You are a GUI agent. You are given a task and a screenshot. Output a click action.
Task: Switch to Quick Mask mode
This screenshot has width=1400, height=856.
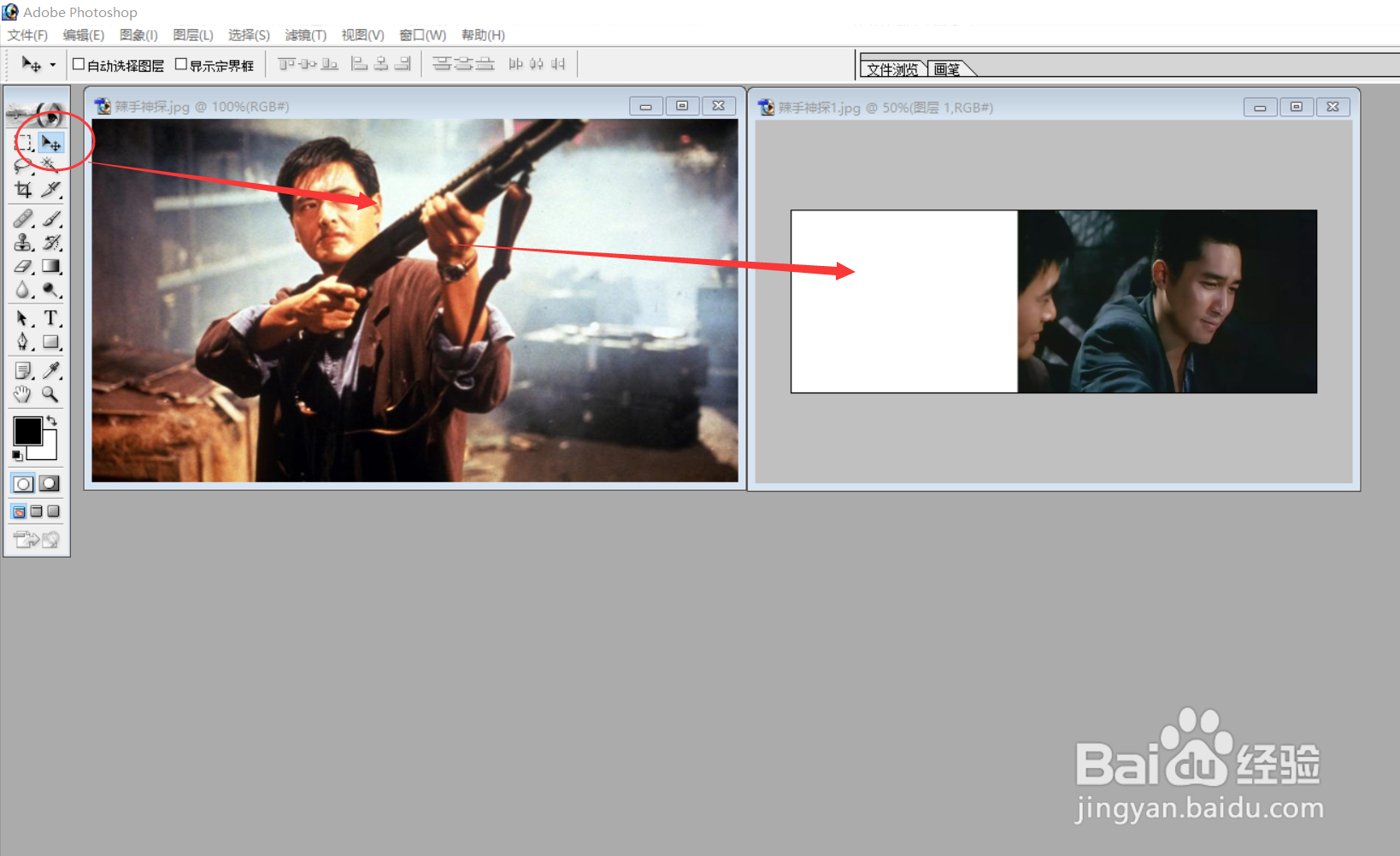[x=50, y=484]
